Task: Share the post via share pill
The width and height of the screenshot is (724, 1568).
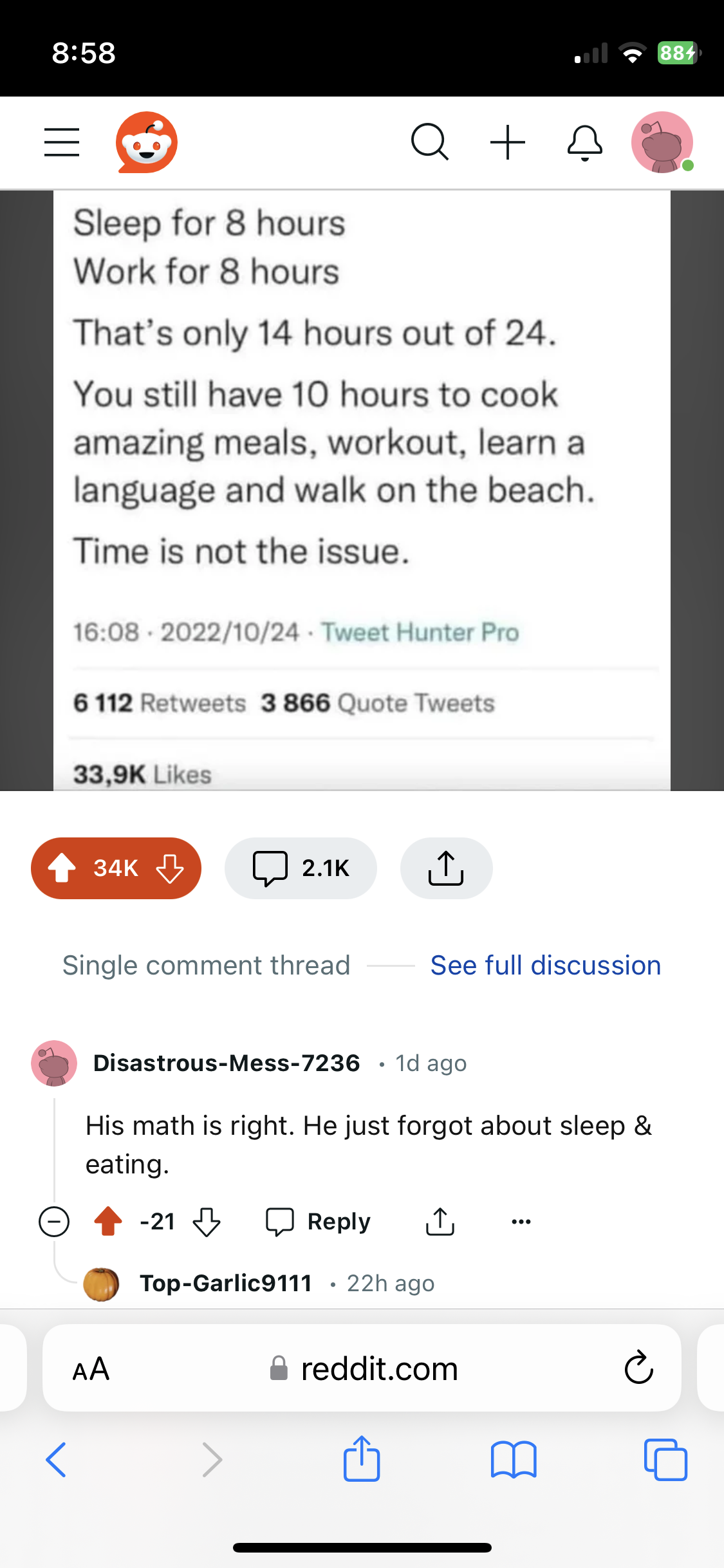Action: [446, 868]
